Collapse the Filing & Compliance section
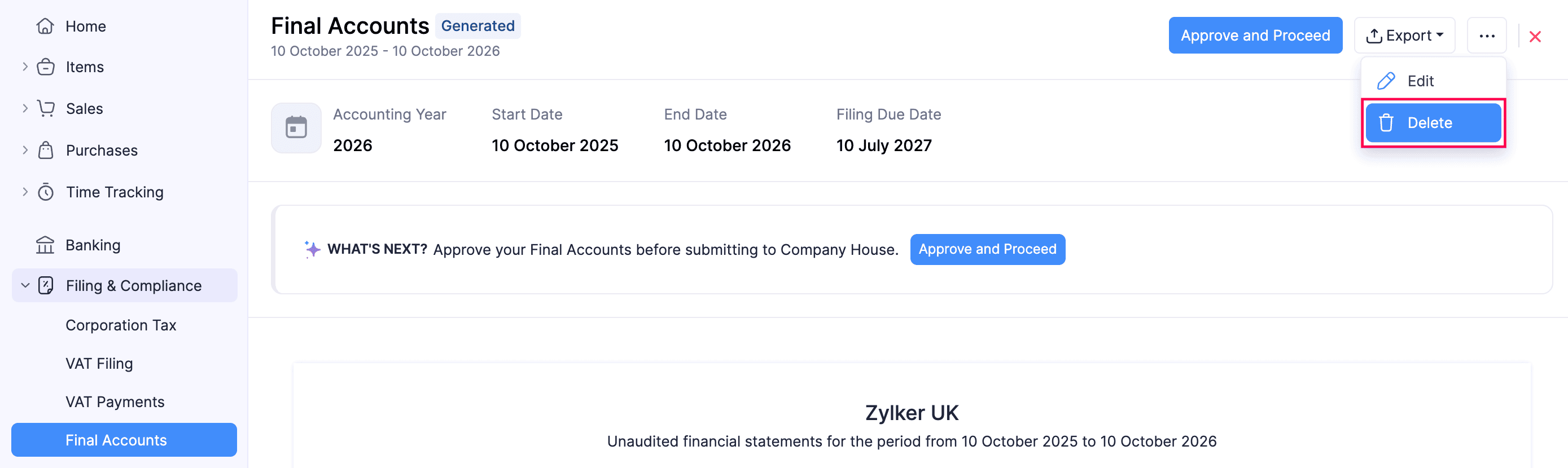Viewport: 1568px width, 468px height. pos(24,285)
